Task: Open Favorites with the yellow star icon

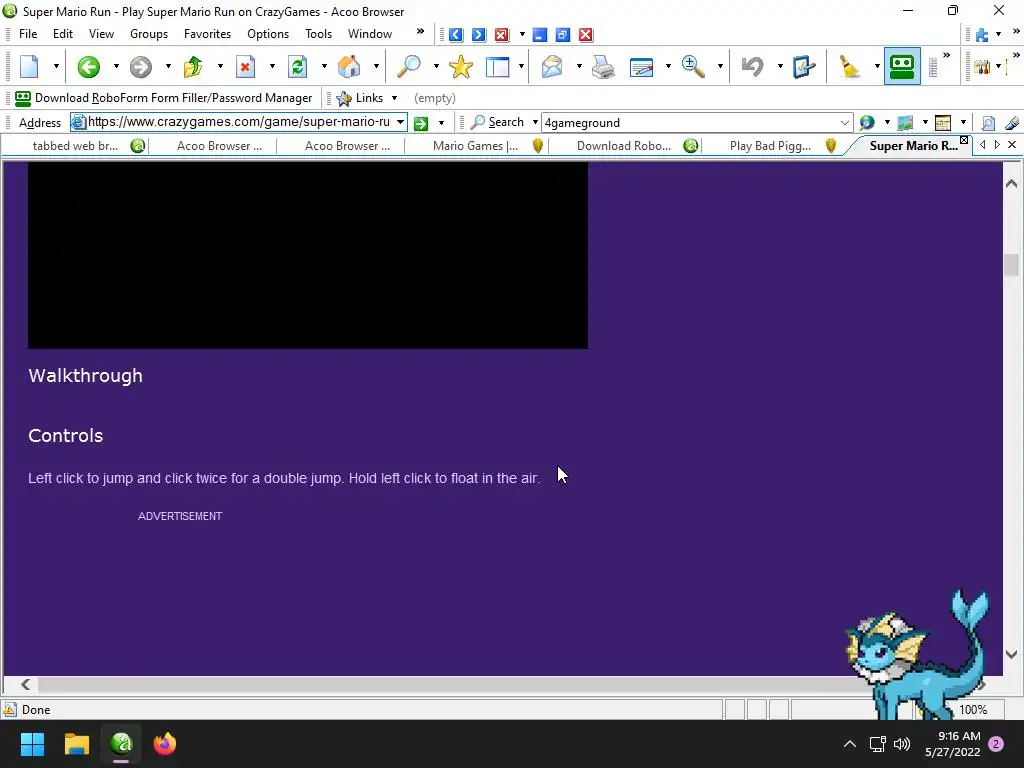Action: 461,67
